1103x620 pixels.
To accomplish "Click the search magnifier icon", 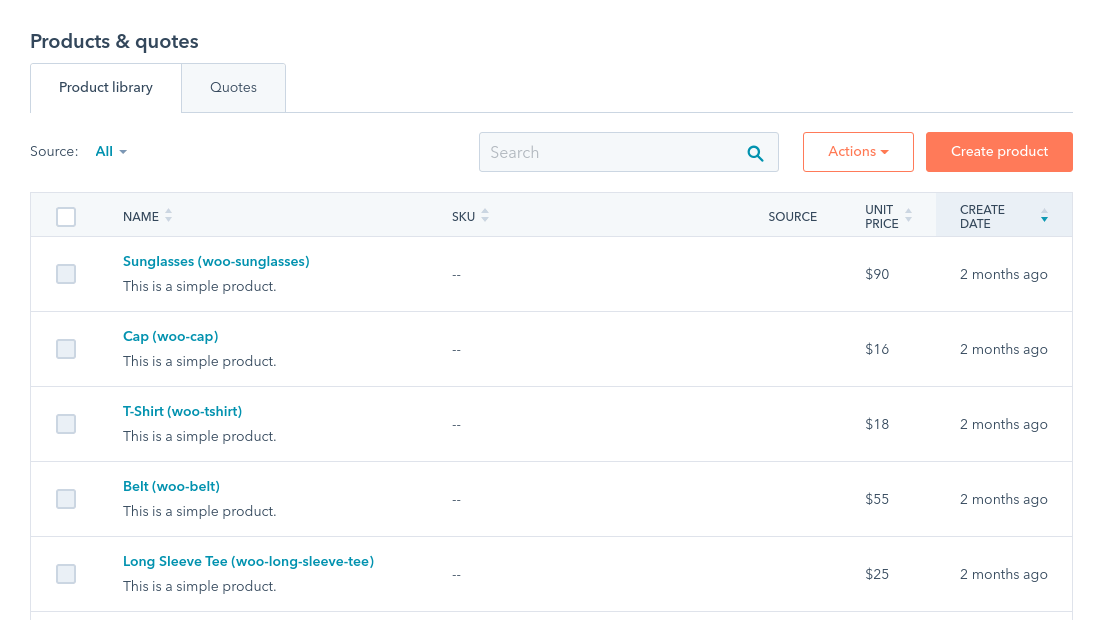I will coord(755,152).
